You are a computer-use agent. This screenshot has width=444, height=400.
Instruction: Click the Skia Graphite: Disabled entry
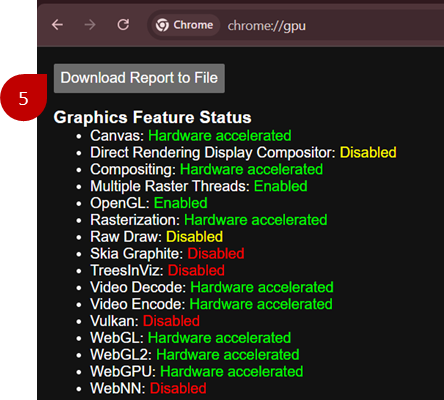point(167,254)
